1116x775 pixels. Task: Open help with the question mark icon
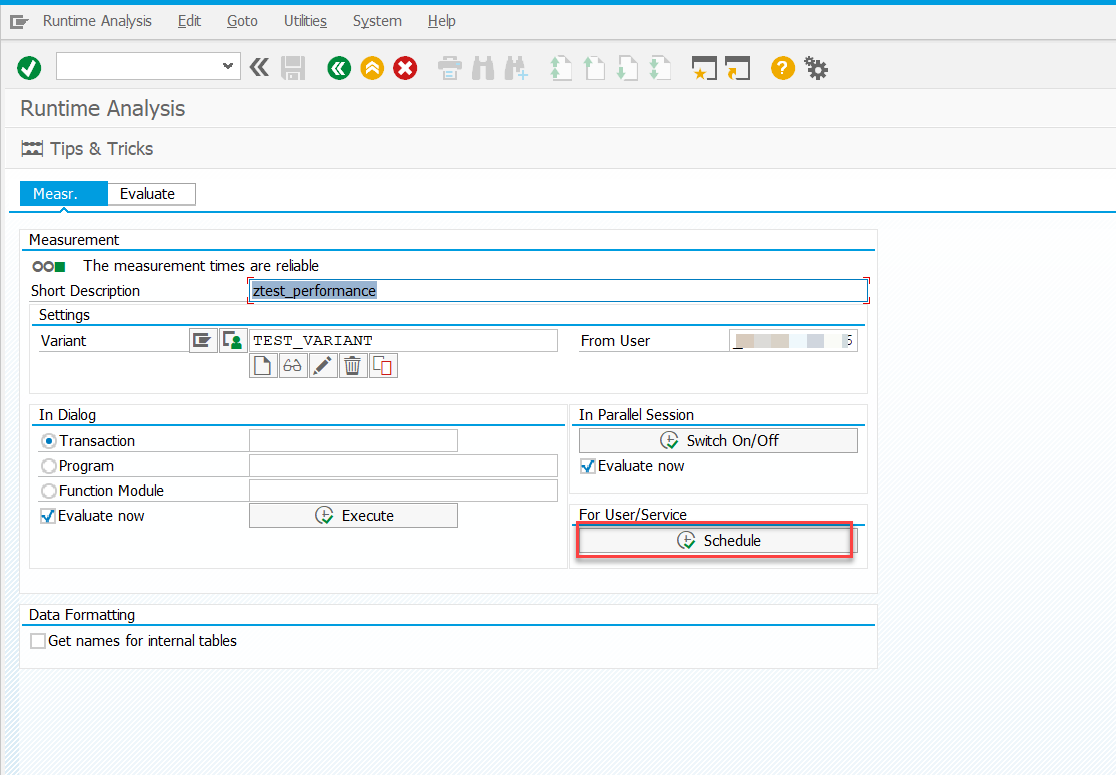(x=782, y=67)
